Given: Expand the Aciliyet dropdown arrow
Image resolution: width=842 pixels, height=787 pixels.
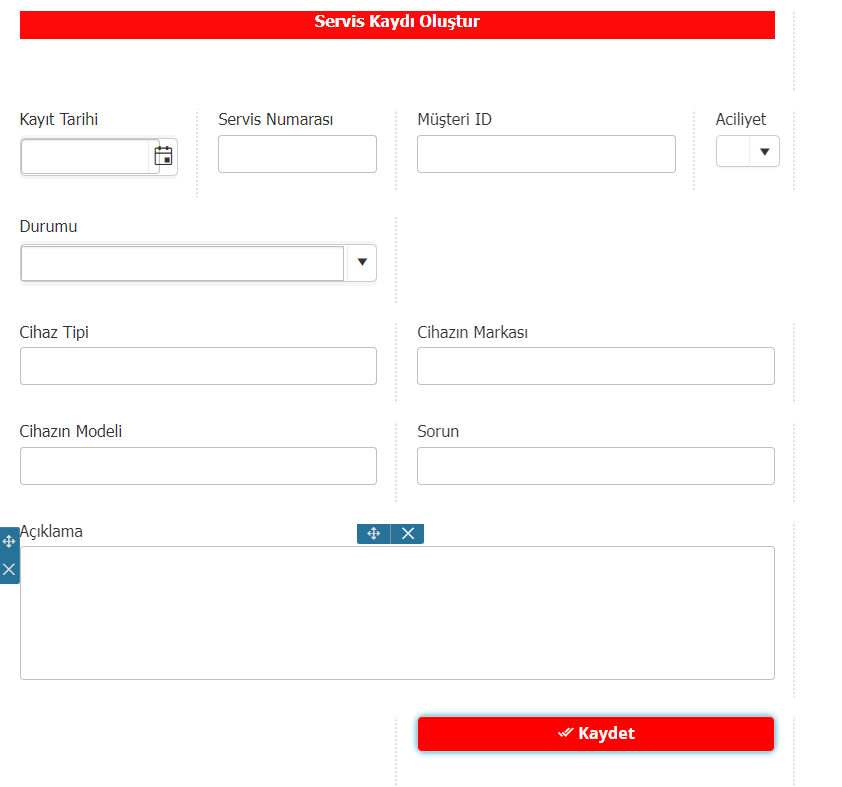Looking at the screenshot, I should click(765, 152).
